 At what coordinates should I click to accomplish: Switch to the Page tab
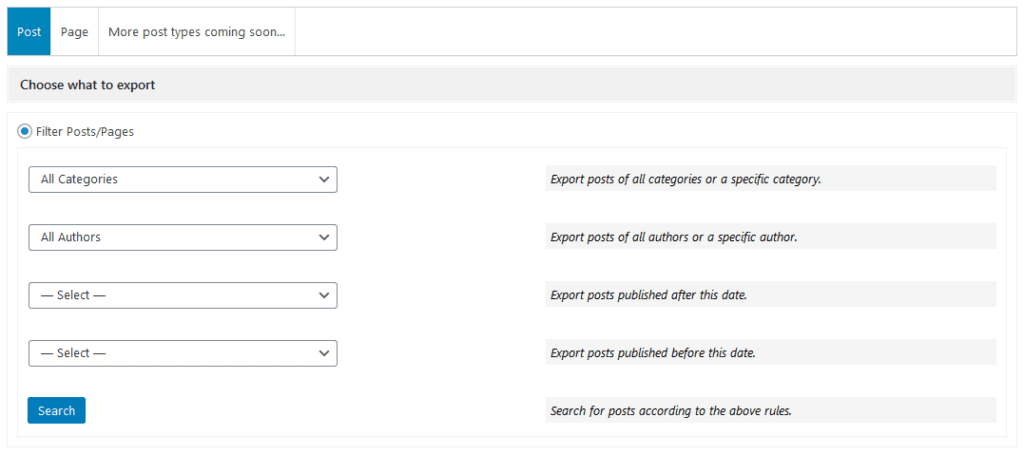click(x=74, y=32)
